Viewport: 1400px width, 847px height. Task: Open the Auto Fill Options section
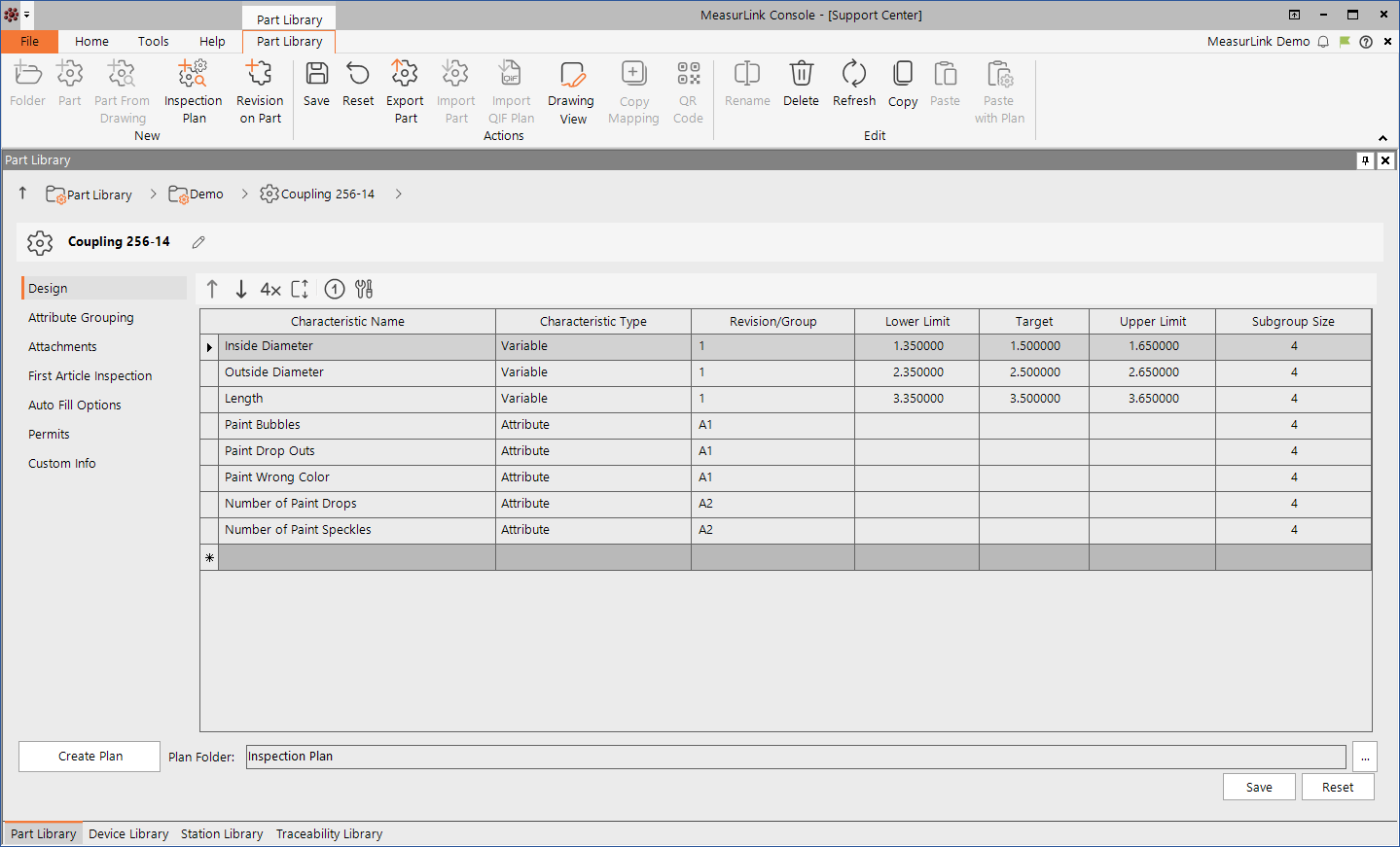pos(74,406)
